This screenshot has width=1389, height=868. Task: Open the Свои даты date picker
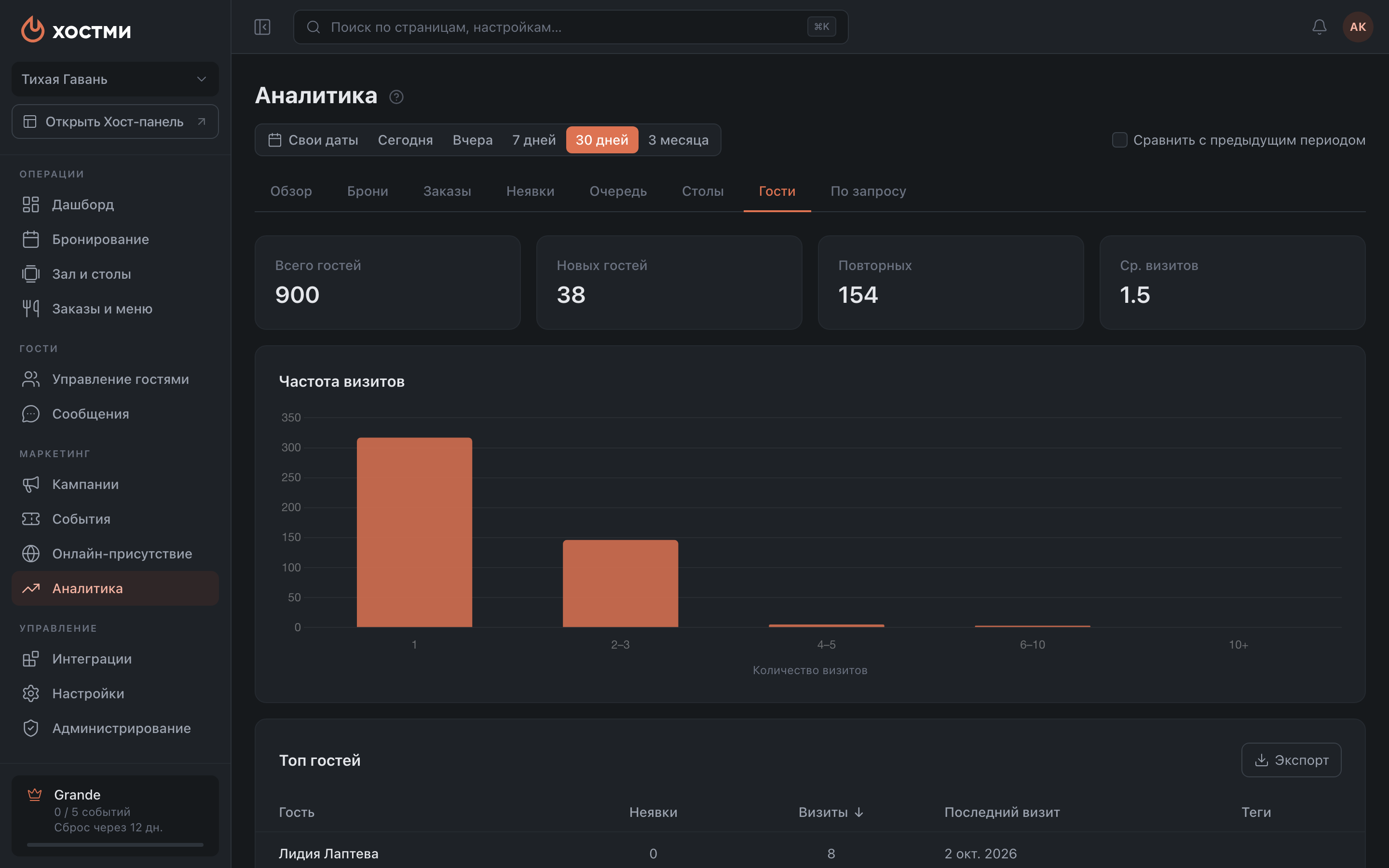313,140
